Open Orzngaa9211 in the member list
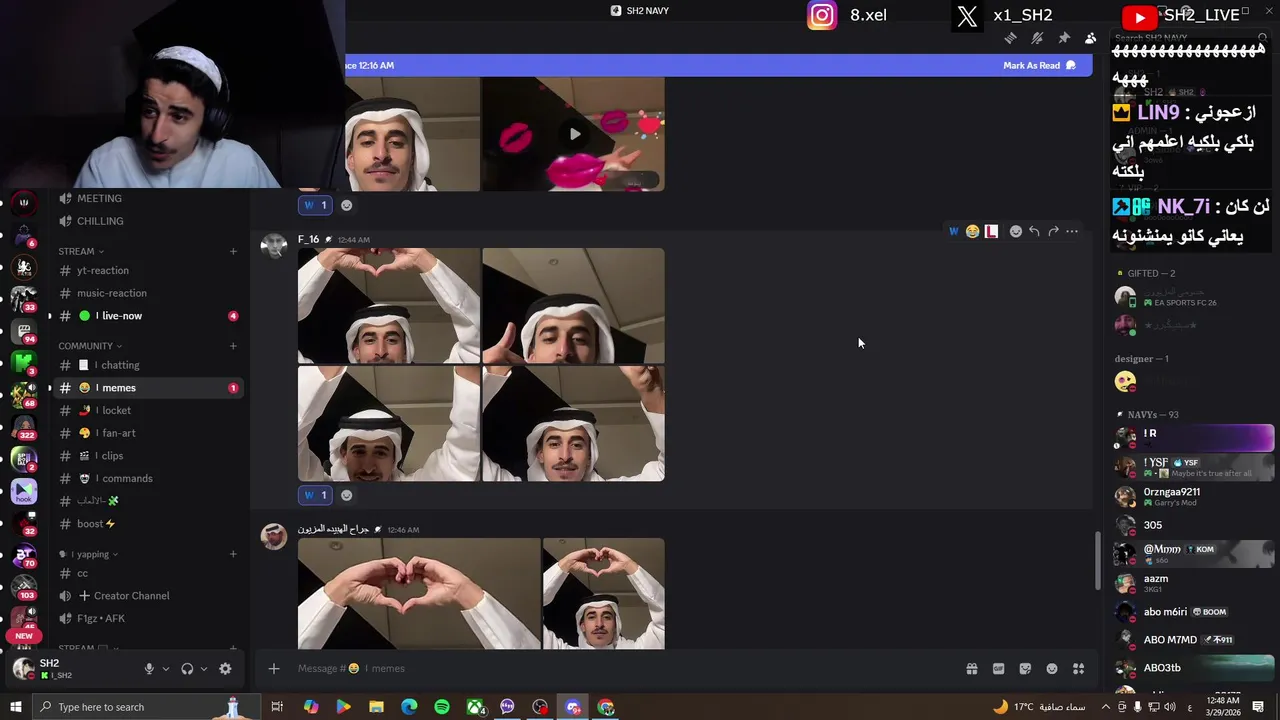Screen dimensions: 1280x720 point(1194,496)
